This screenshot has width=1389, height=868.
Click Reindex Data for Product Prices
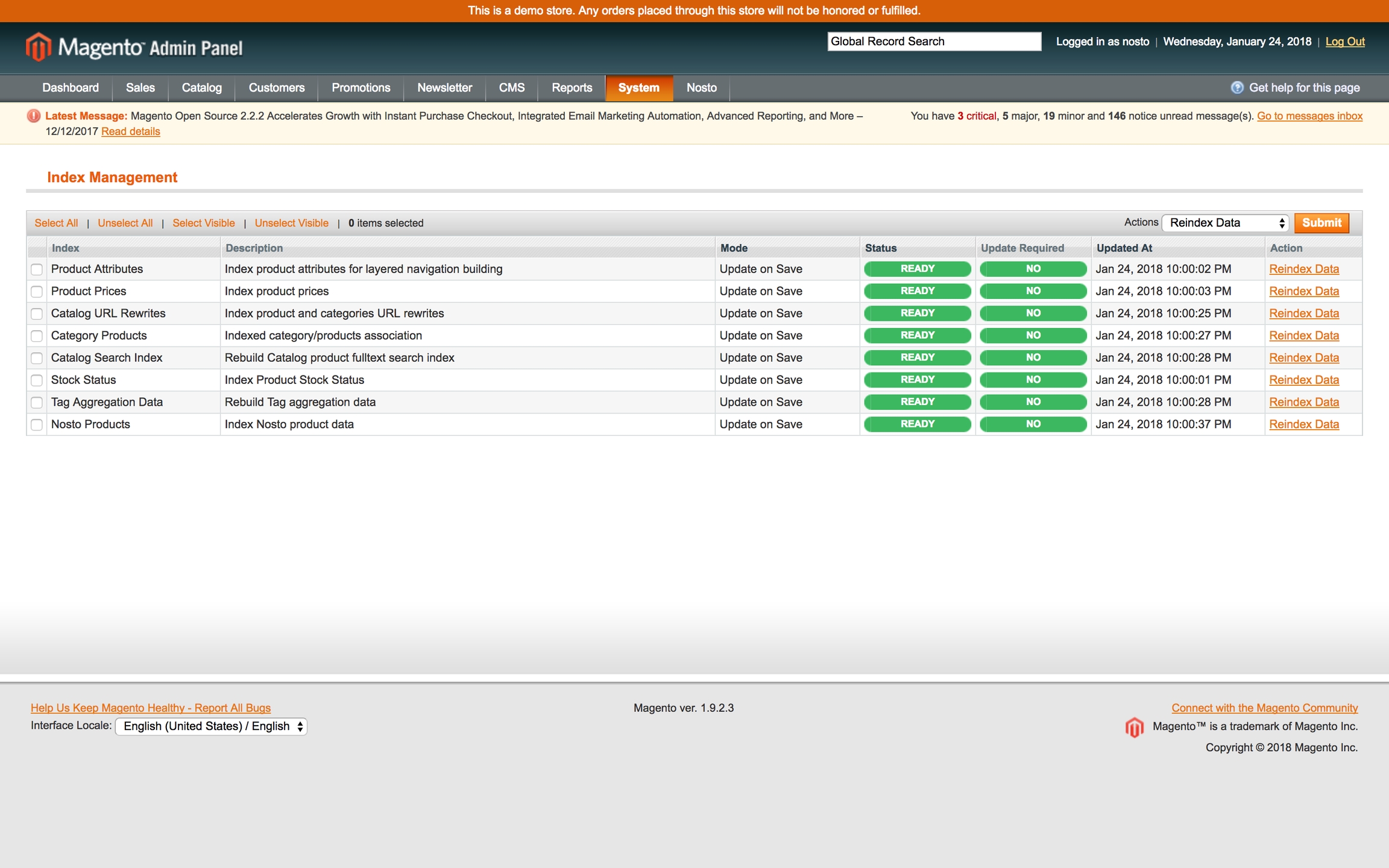[1303, 291]
